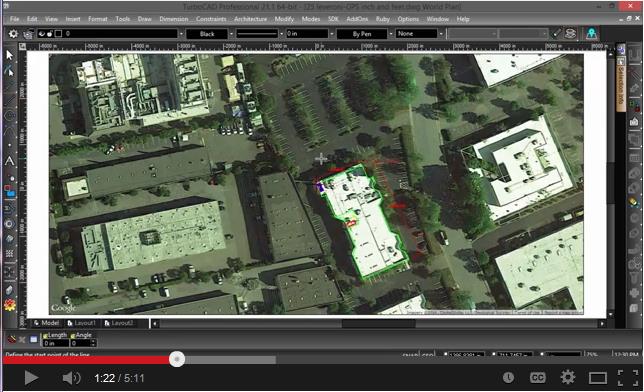This screenshot has width=644, height=392.
Task: Open the Draw menu
Action: pyautogui.click(x=145, y=19)
